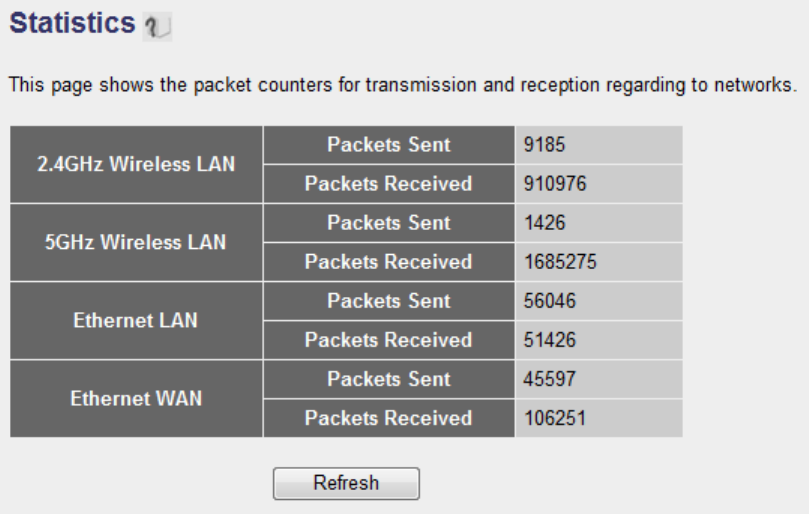The width and height of the screenshot is (809, 514).
Task: Click the 5GHz Packets Received value 1685275
Action: point(557,262)
